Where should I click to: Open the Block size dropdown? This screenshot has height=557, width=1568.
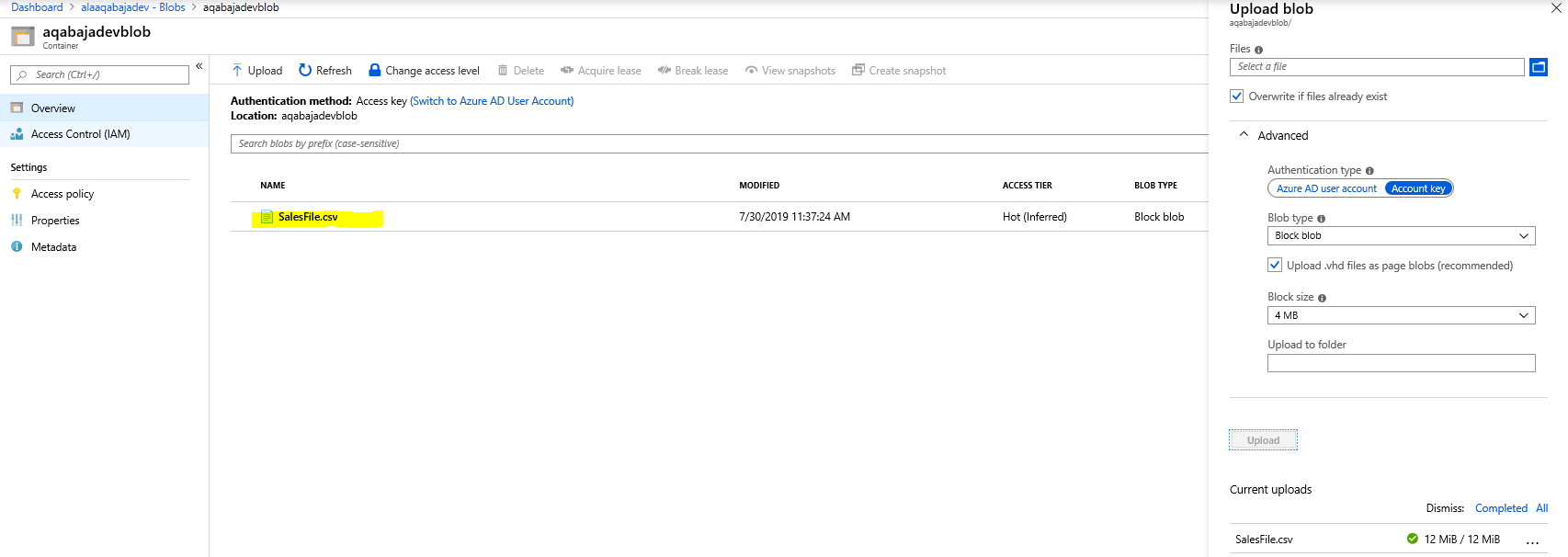(1401, 315)
